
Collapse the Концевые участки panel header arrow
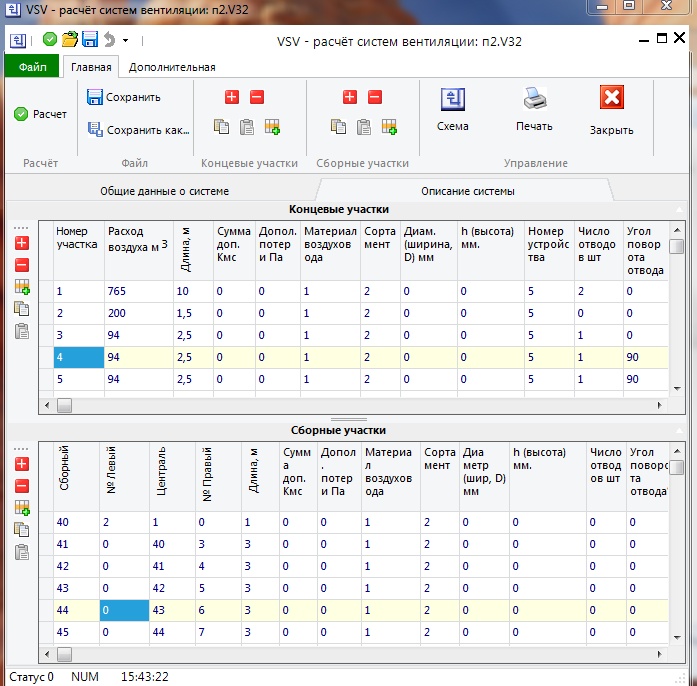(x=679, y=209)
